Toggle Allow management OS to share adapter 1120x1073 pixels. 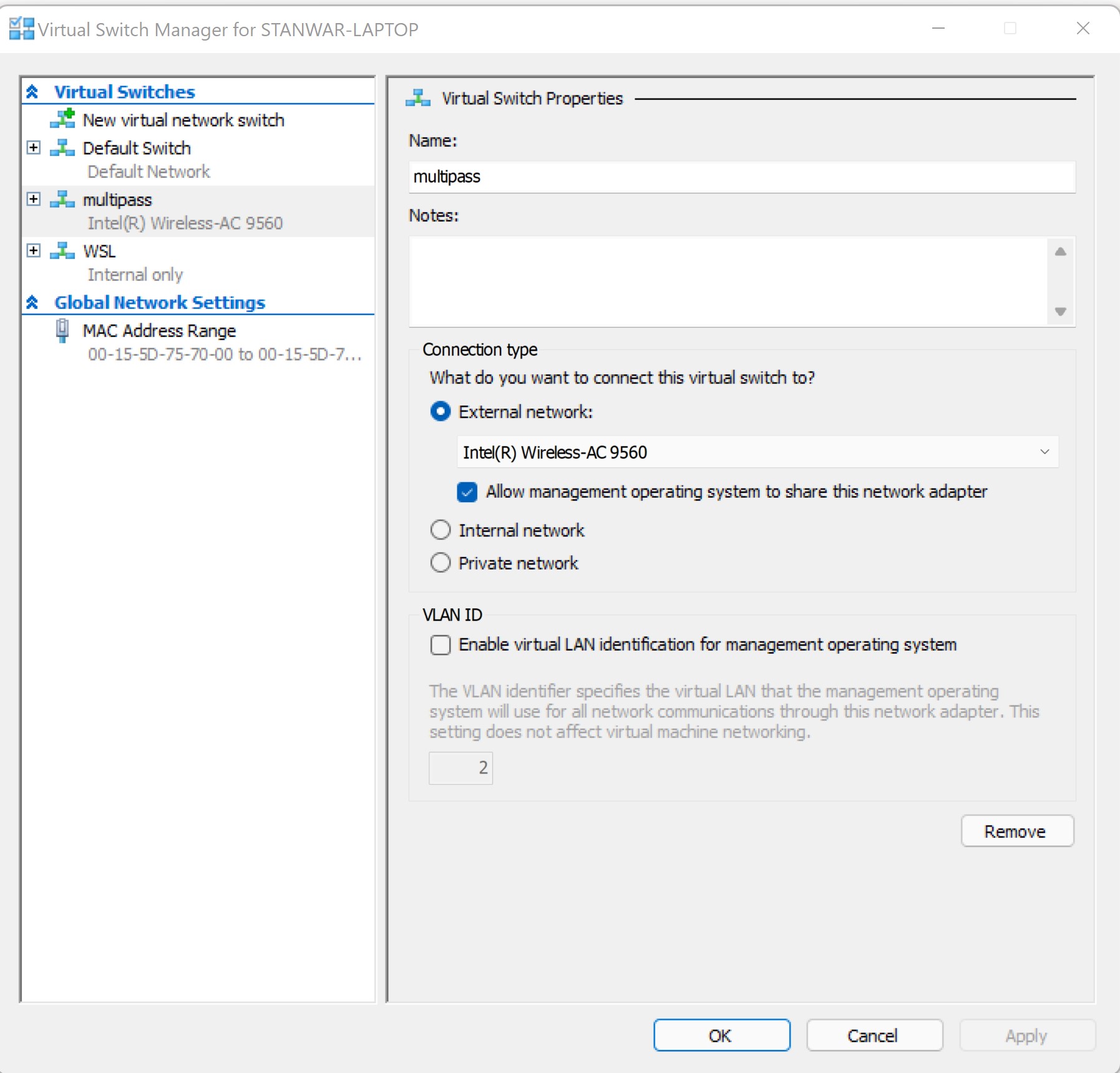467,492
